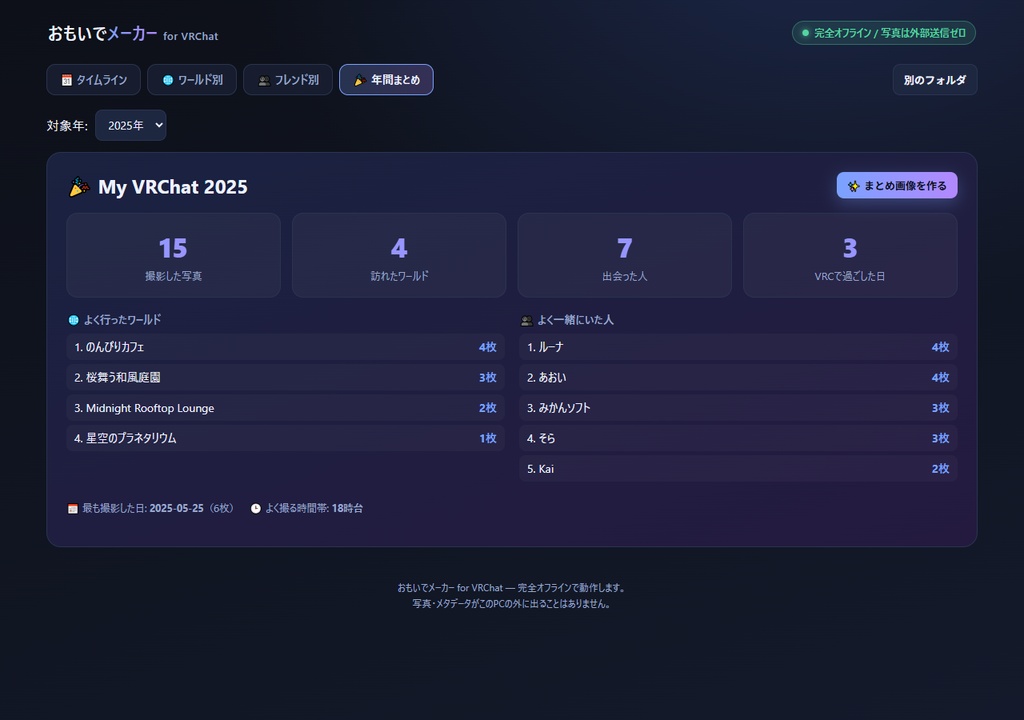Click the 対象年: label

click(x=67, y=125)
